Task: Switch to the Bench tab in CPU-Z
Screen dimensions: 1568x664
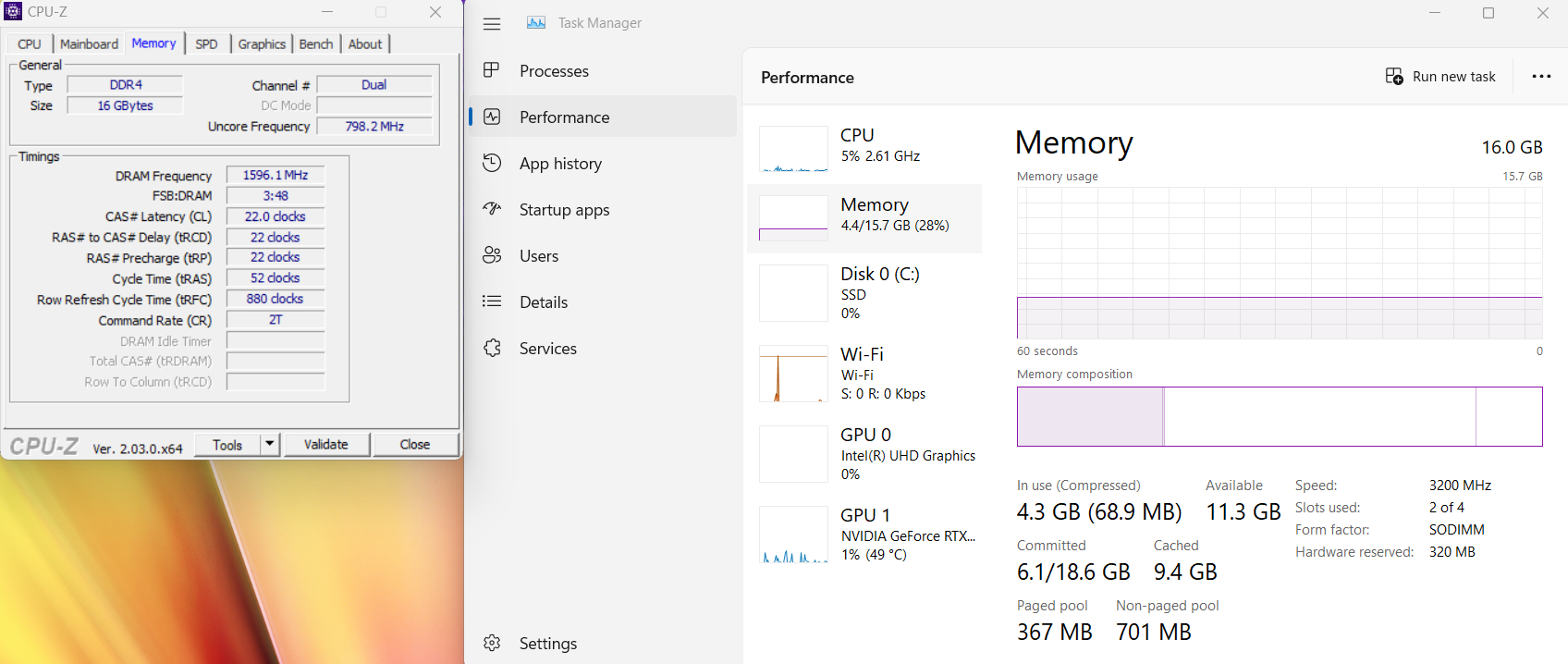Action: click(316, 43)
